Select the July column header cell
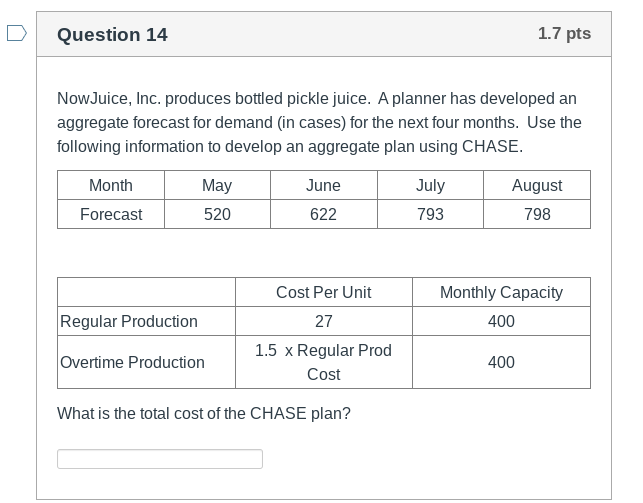The image size is (643, 503). pos(430,185)
